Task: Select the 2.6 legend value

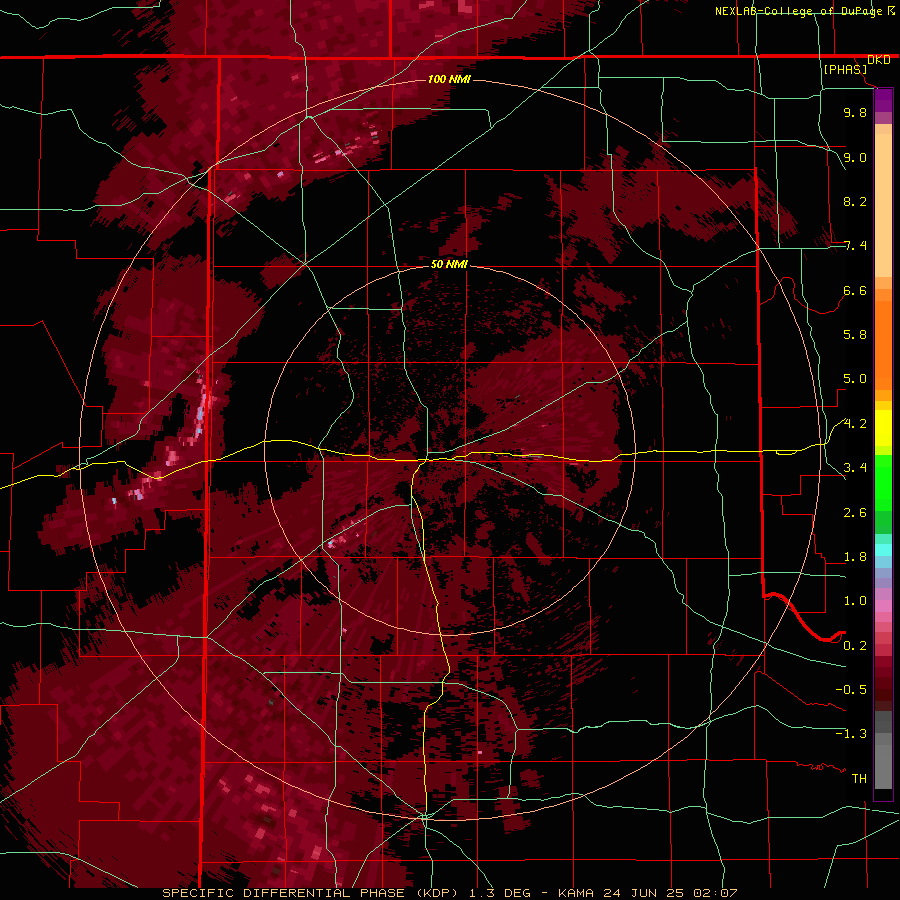Action: click(855, 513)
